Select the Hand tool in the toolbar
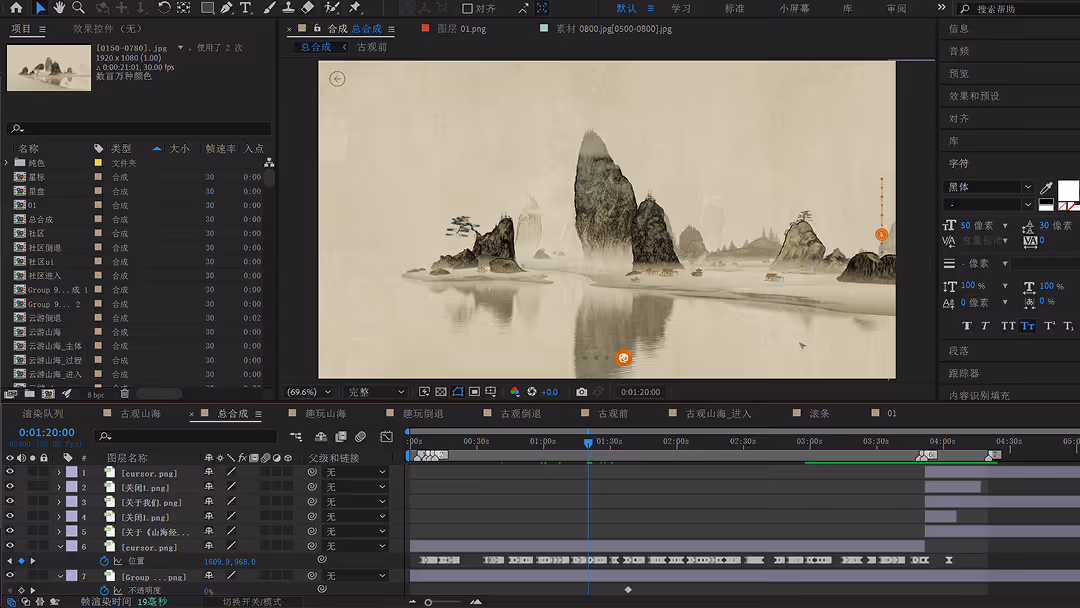This screenshot has width=1080, height=608. click(60, 8)
